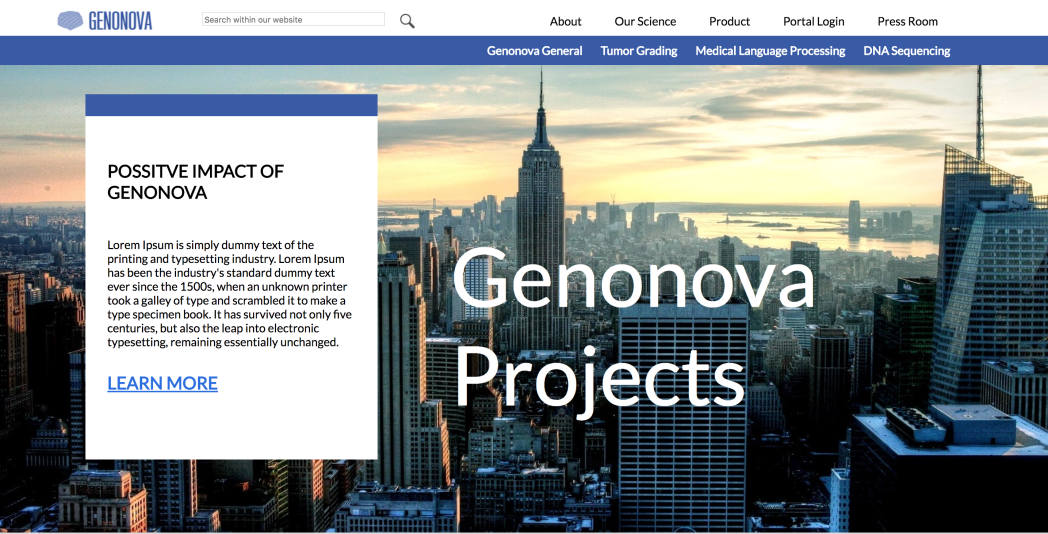Viewport: 1048px width, 534px height.
Task: Click the large 'Projects' word in hero banner
Action: [x=600, y=378]
